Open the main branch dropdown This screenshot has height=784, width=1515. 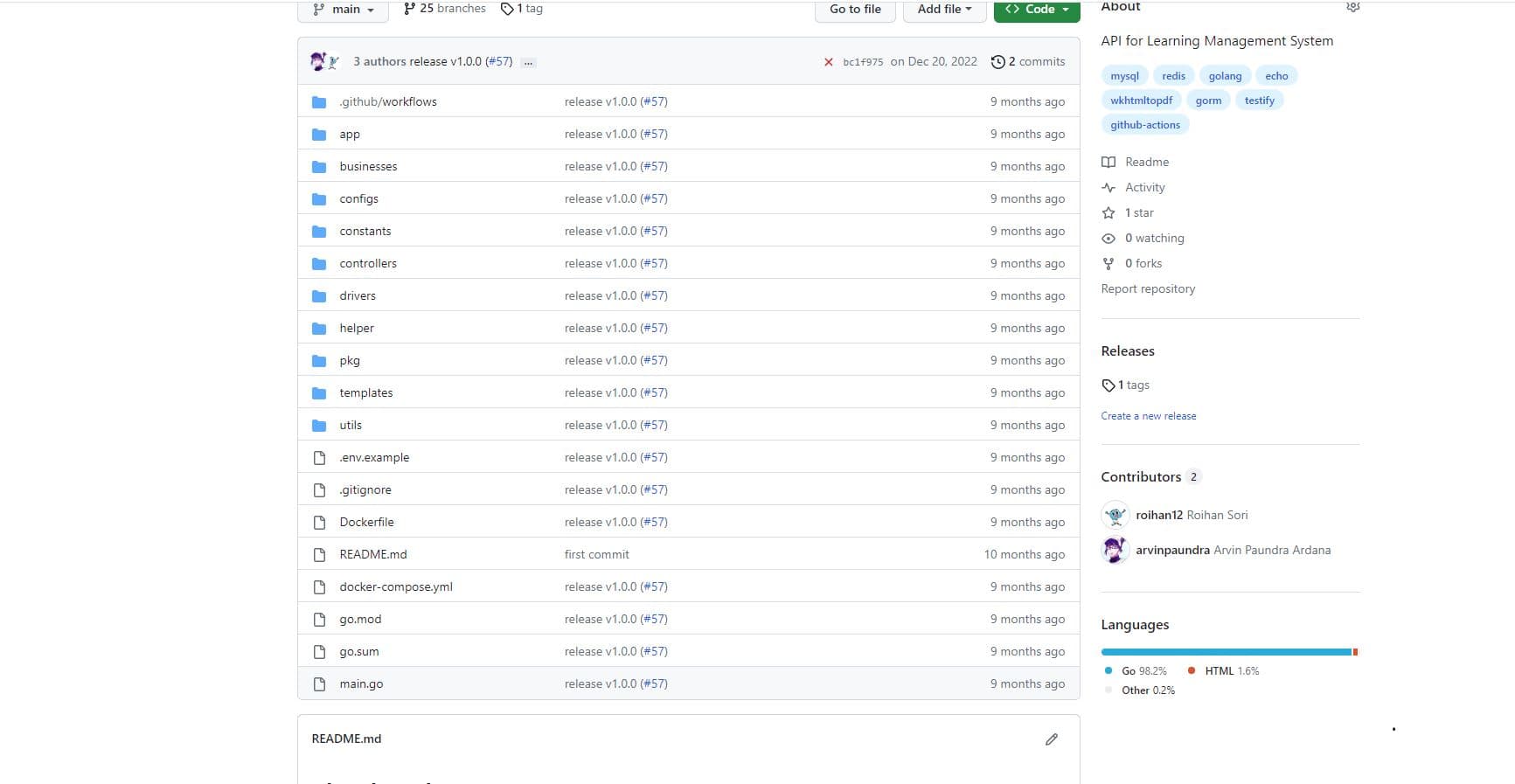pos(344,9)
